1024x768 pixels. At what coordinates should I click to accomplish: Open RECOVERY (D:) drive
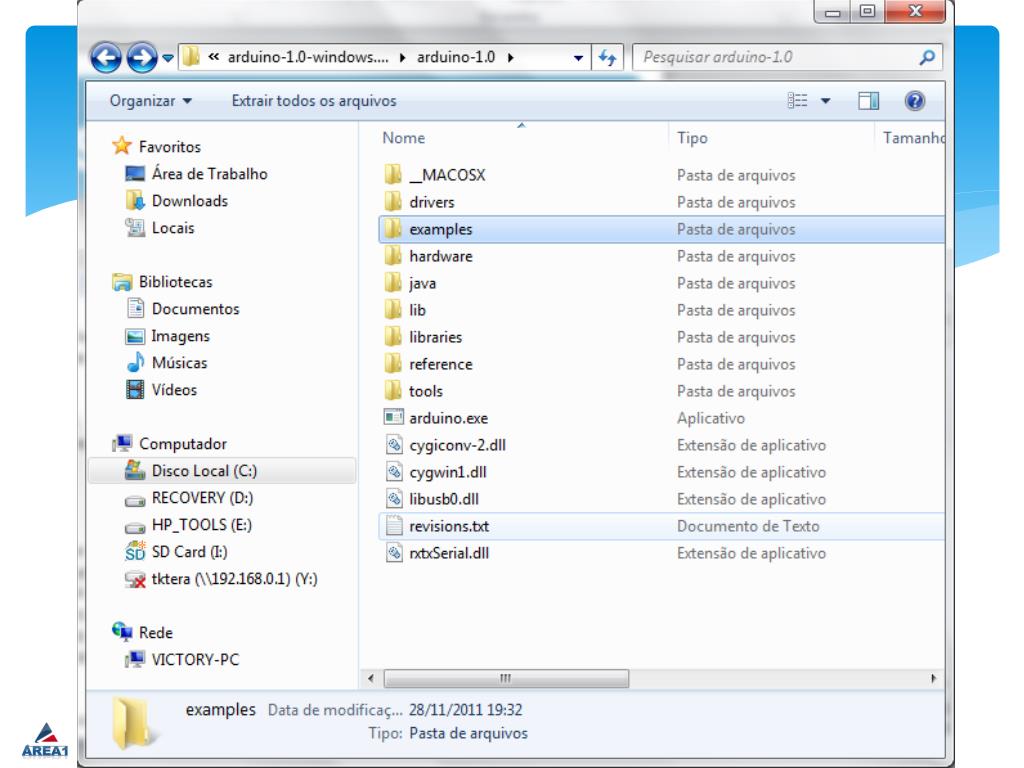pos(202,498)
